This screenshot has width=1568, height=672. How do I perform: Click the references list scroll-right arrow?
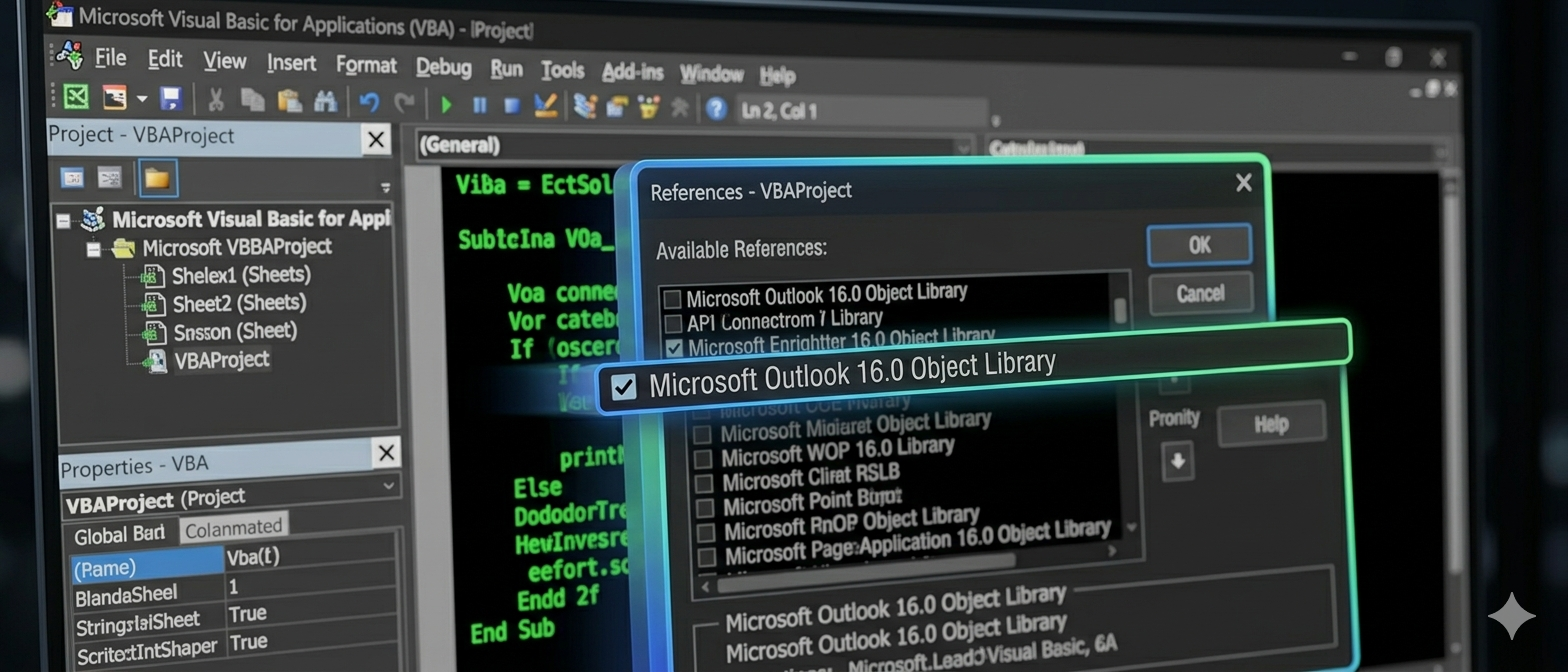(1110, 551)
